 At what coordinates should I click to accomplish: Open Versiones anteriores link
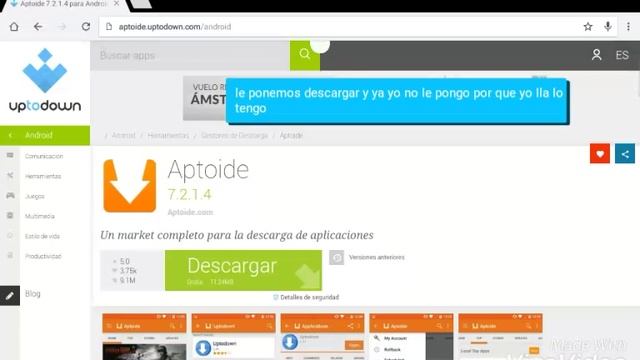[x=377, y=257]
